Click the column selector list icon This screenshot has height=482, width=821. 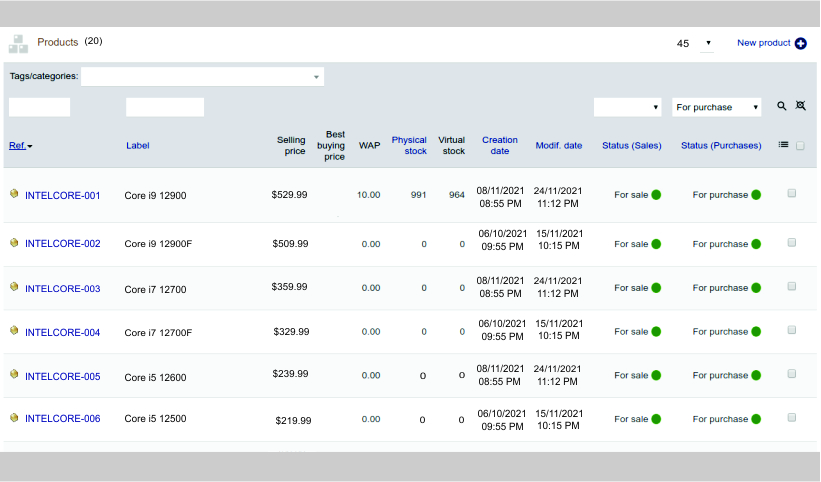point(784,145)
